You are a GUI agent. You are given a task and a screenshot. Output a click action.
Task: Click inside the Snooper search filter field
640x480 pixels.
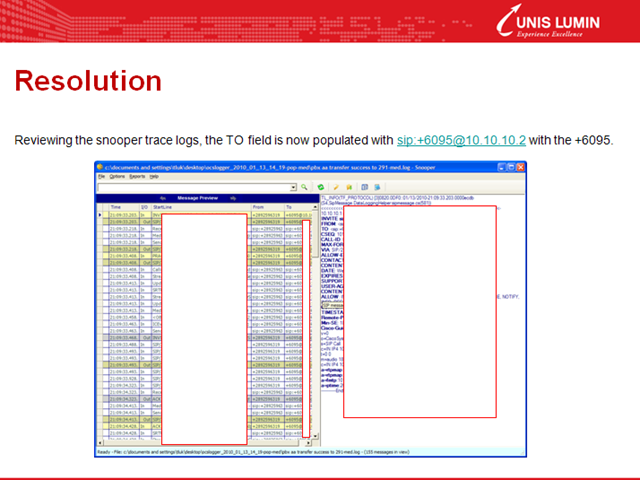[194, 187]
